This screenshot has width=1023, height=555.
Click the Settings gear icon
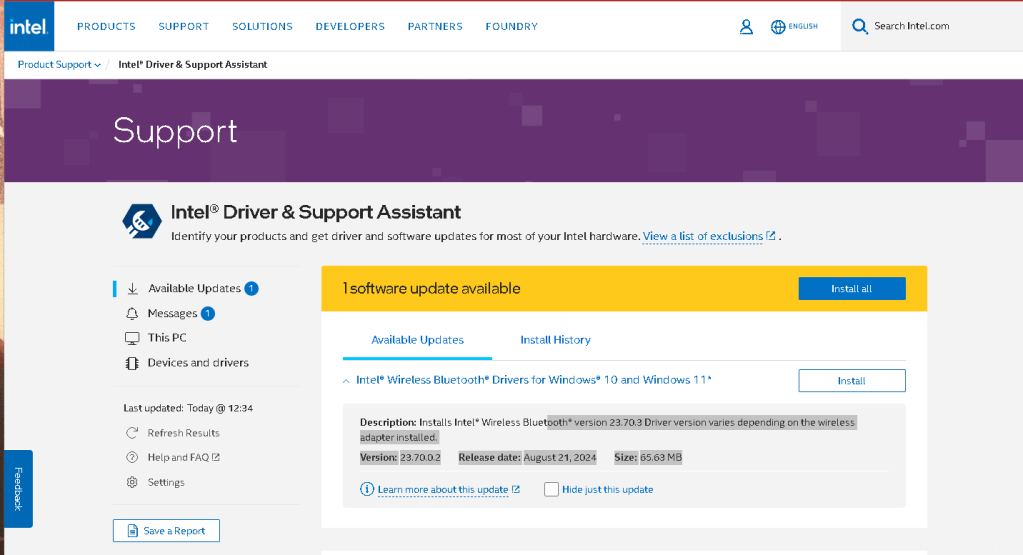click(132, 482)
